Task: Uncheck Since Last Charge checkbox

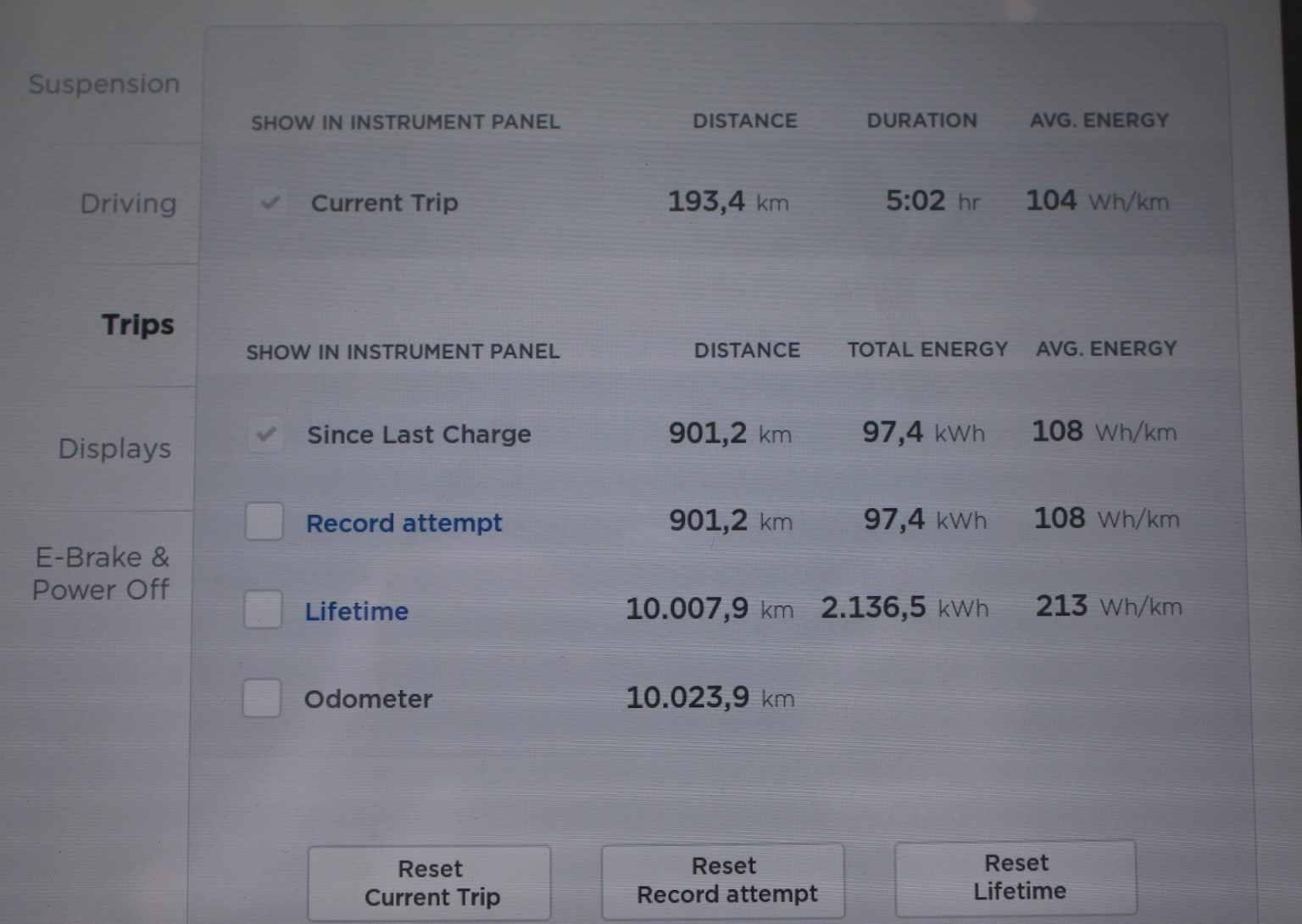Action: (266, 435)
